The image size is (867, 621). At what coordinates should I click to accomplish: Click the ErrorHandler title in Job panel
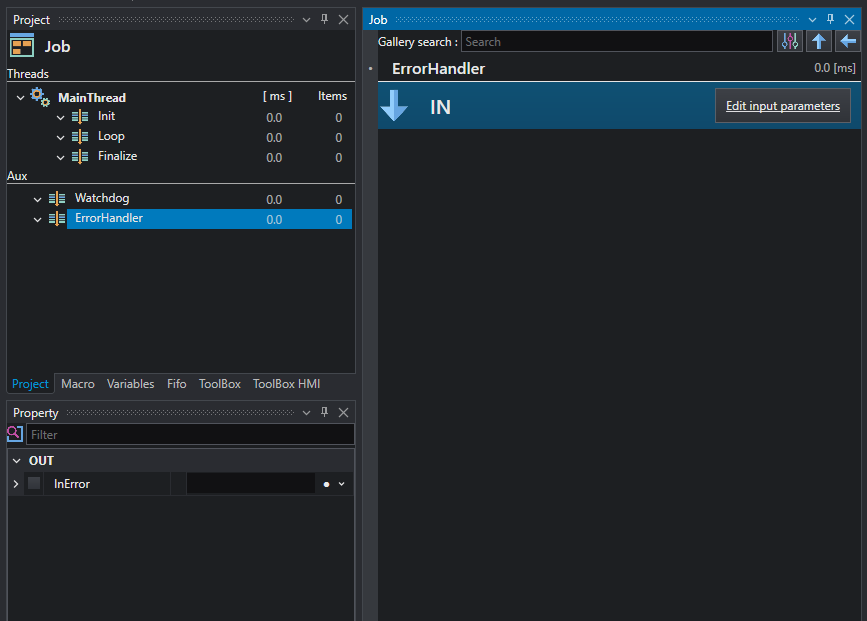pos(438,69)
